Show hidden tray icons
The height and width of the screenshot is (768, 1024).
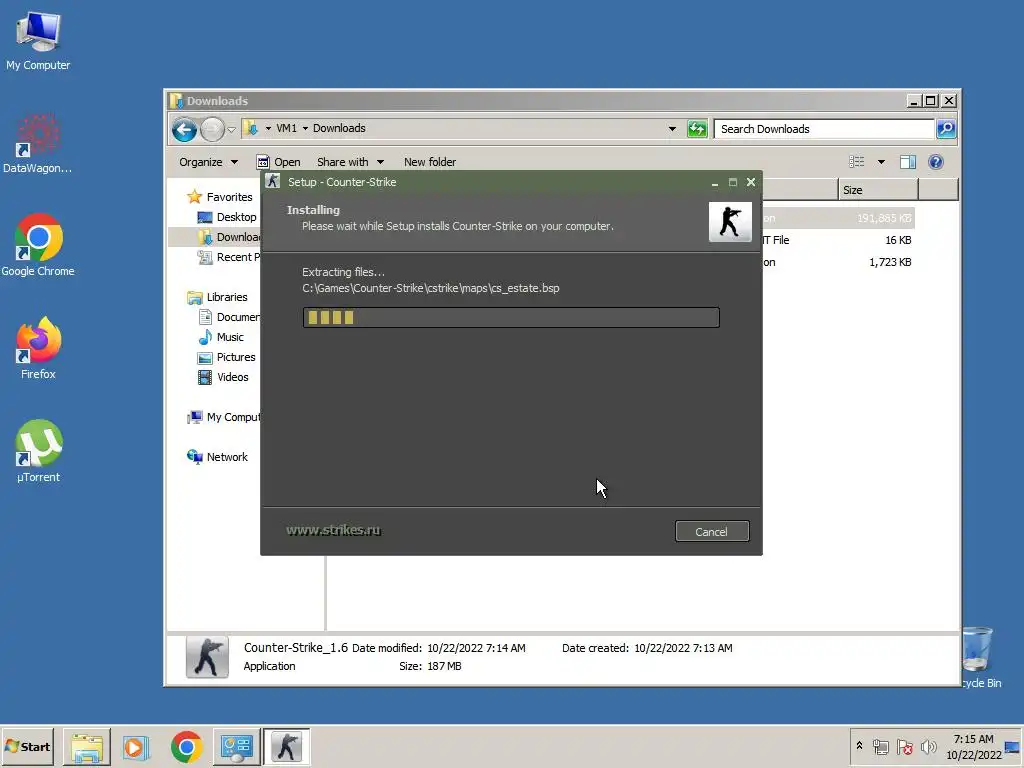(859, 746)
